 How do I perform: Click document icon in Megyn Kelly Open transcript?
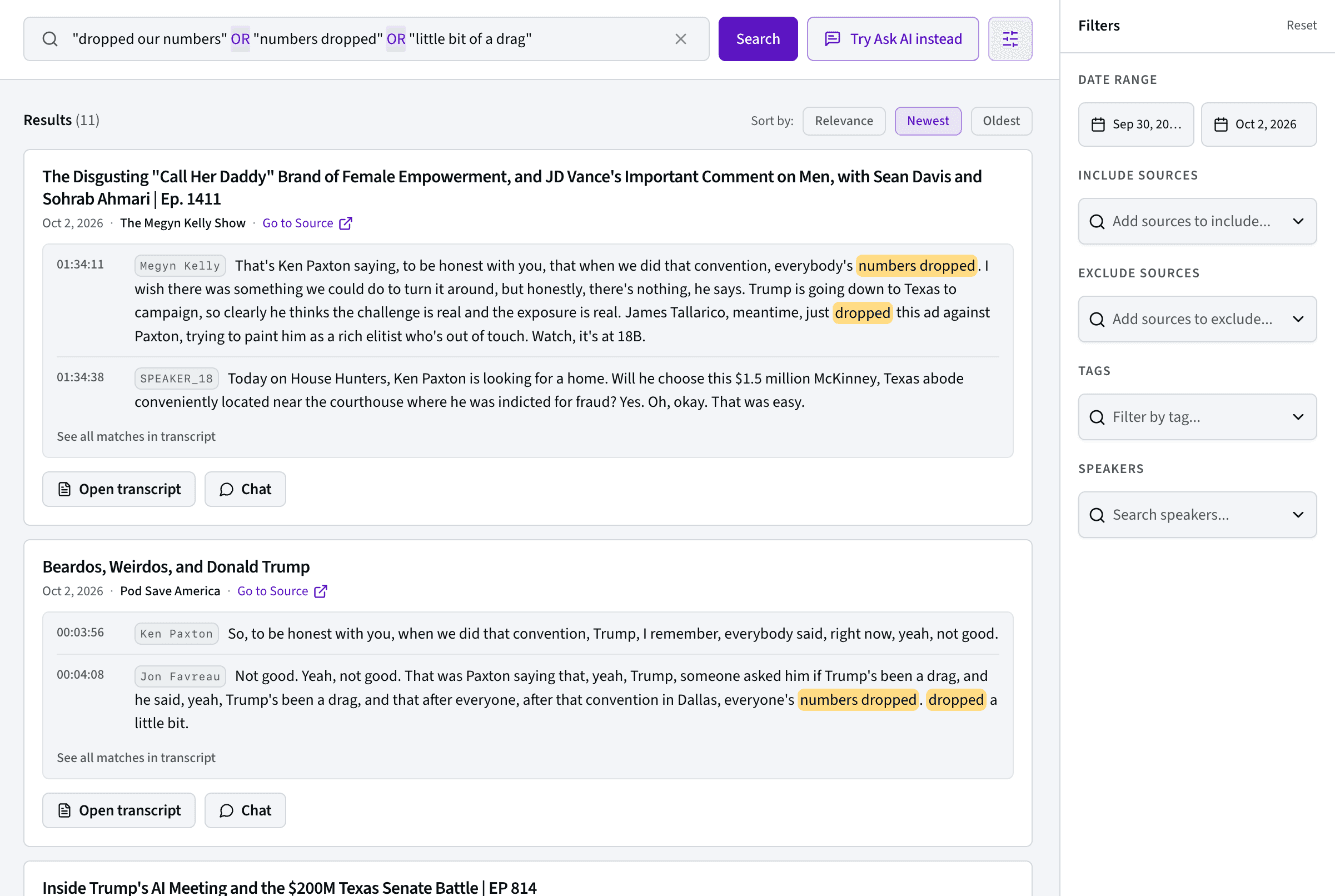tap(64, 489)
